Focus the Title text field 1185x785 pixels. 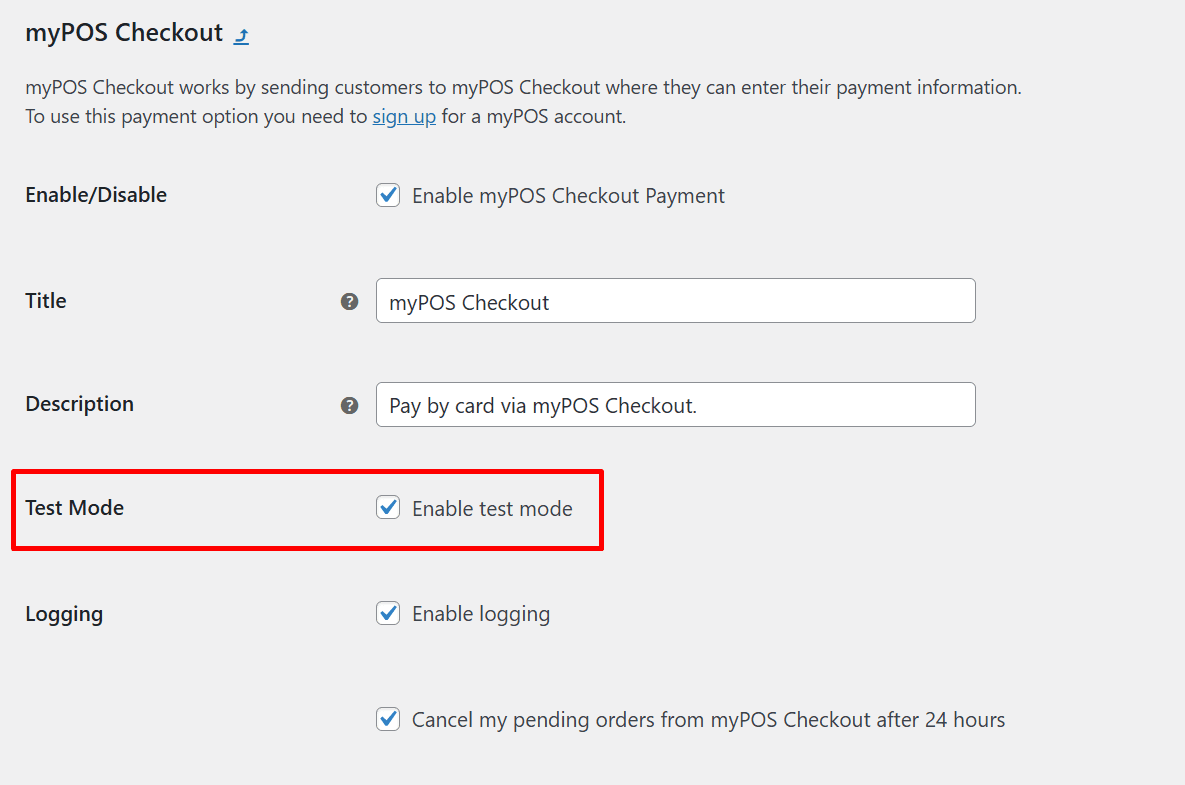pyautogui.click(x=675, y=301)
